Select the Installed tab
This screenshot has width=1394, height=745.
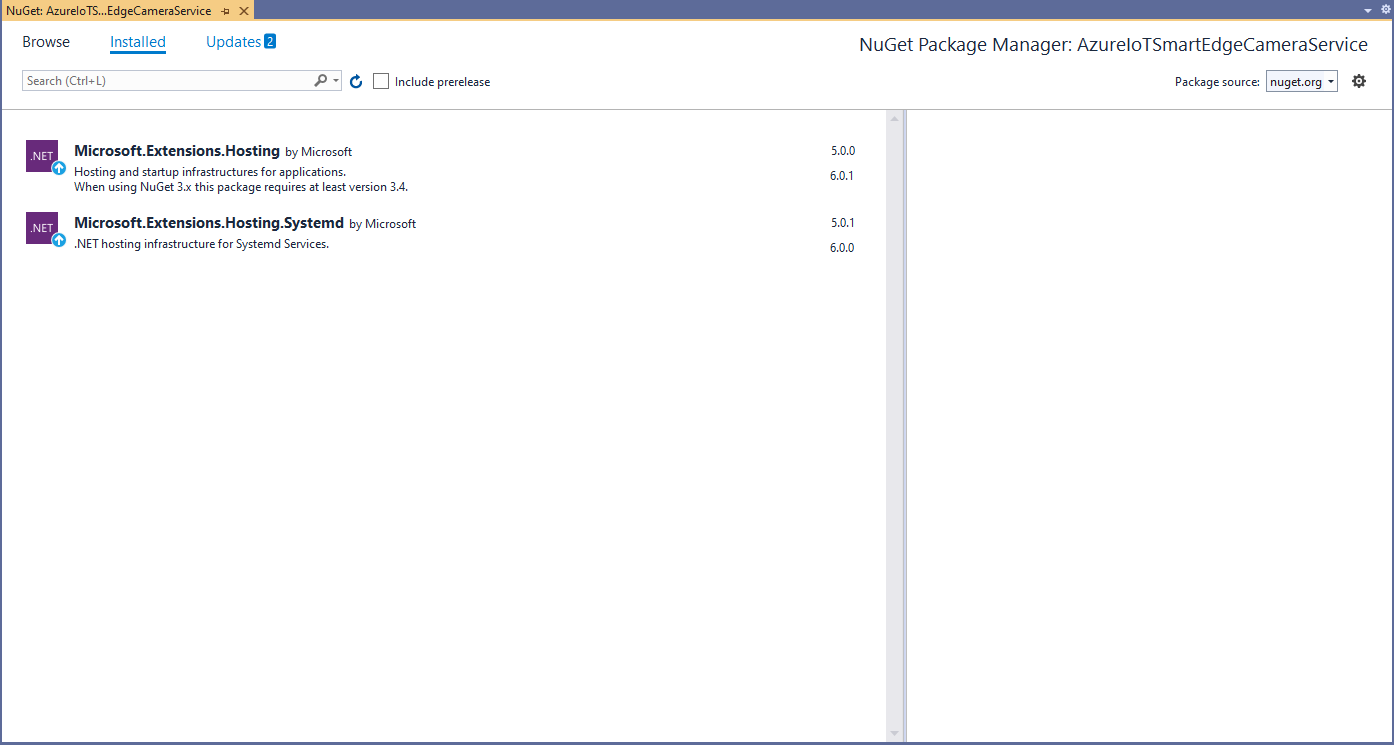(x=138, y=42)
